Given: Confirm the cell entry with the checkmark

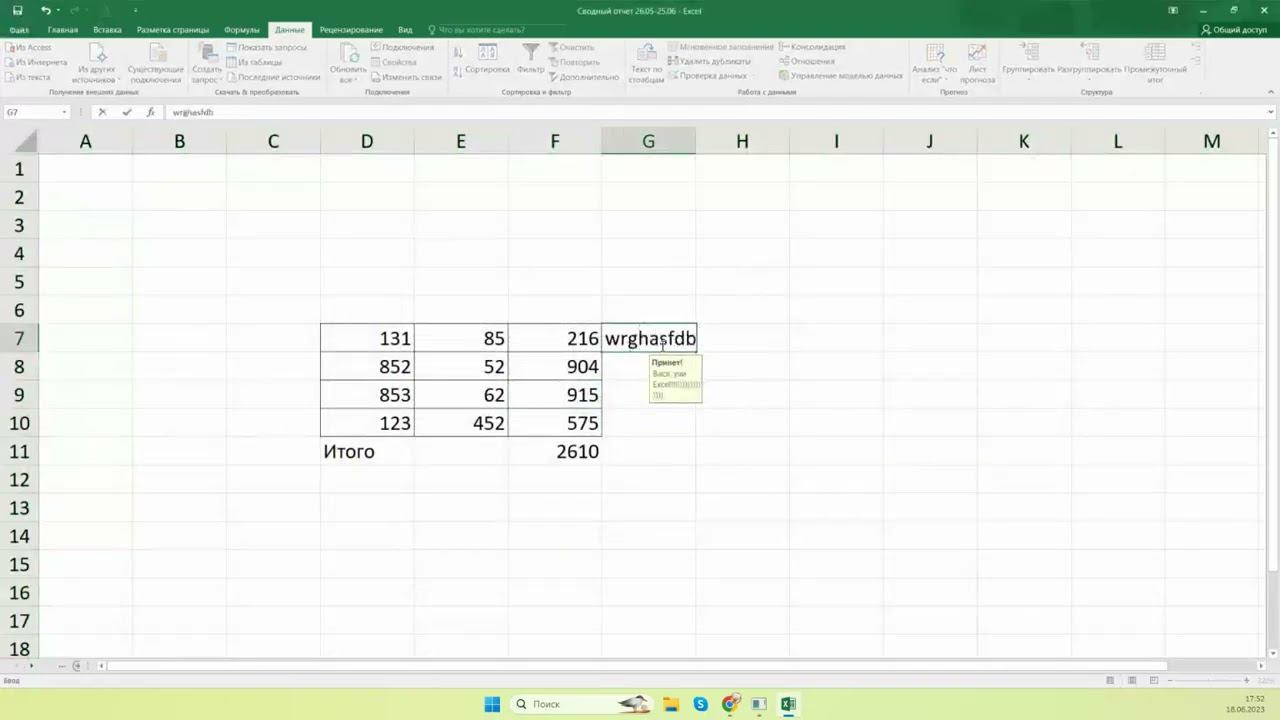Looking at the screenshot, I should click(x=127, y=112).
